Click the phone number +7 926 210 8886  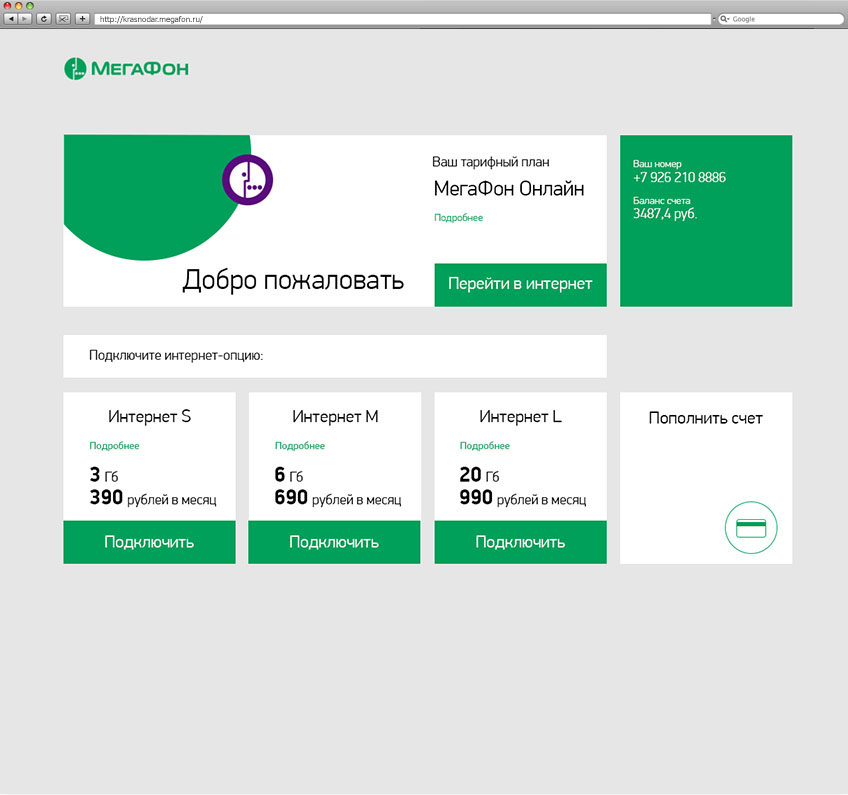(679, 177)
